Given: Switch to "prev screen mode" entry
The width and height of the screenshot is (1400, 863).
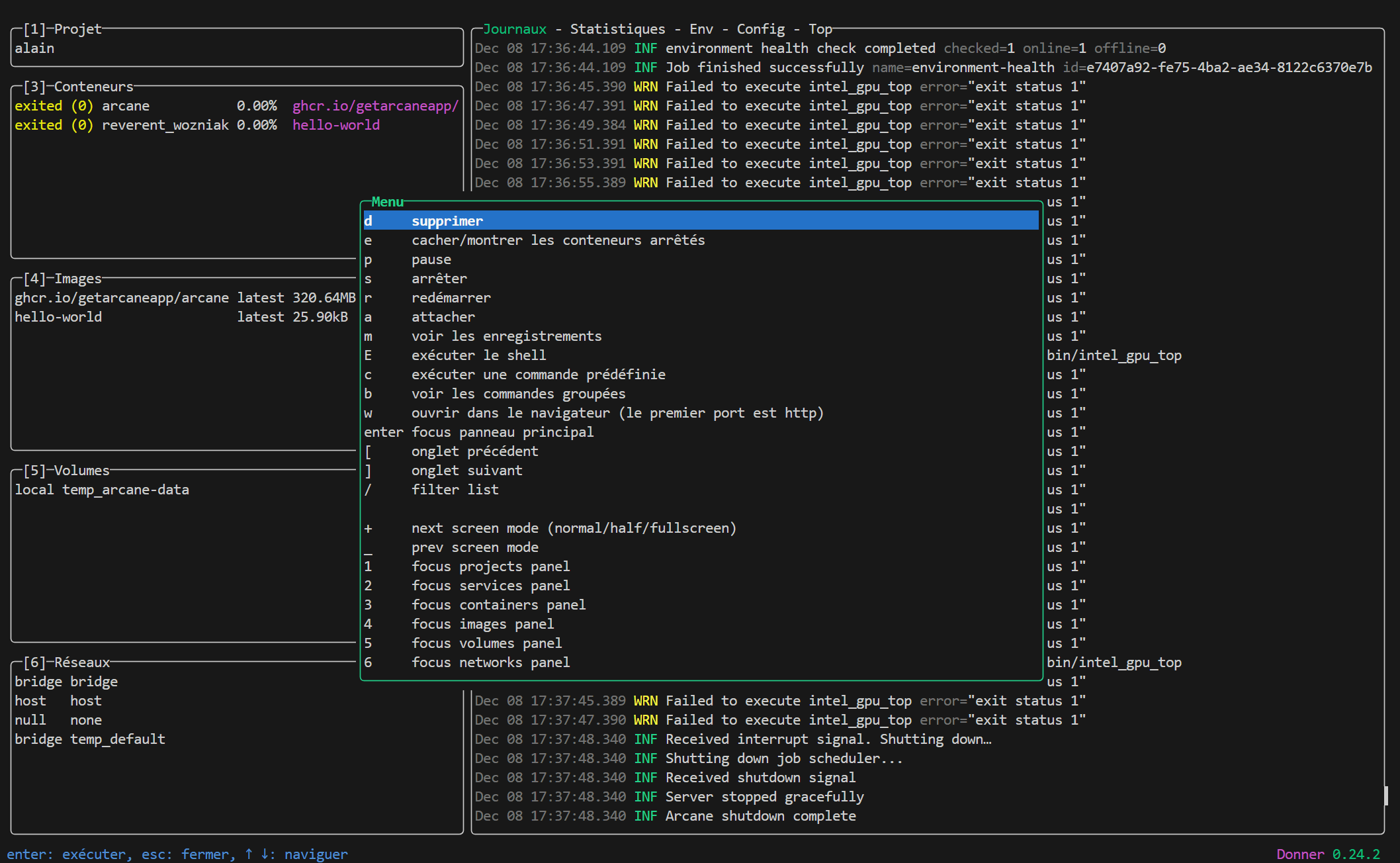Looking at the screenshot, I should tap(474, 547).
